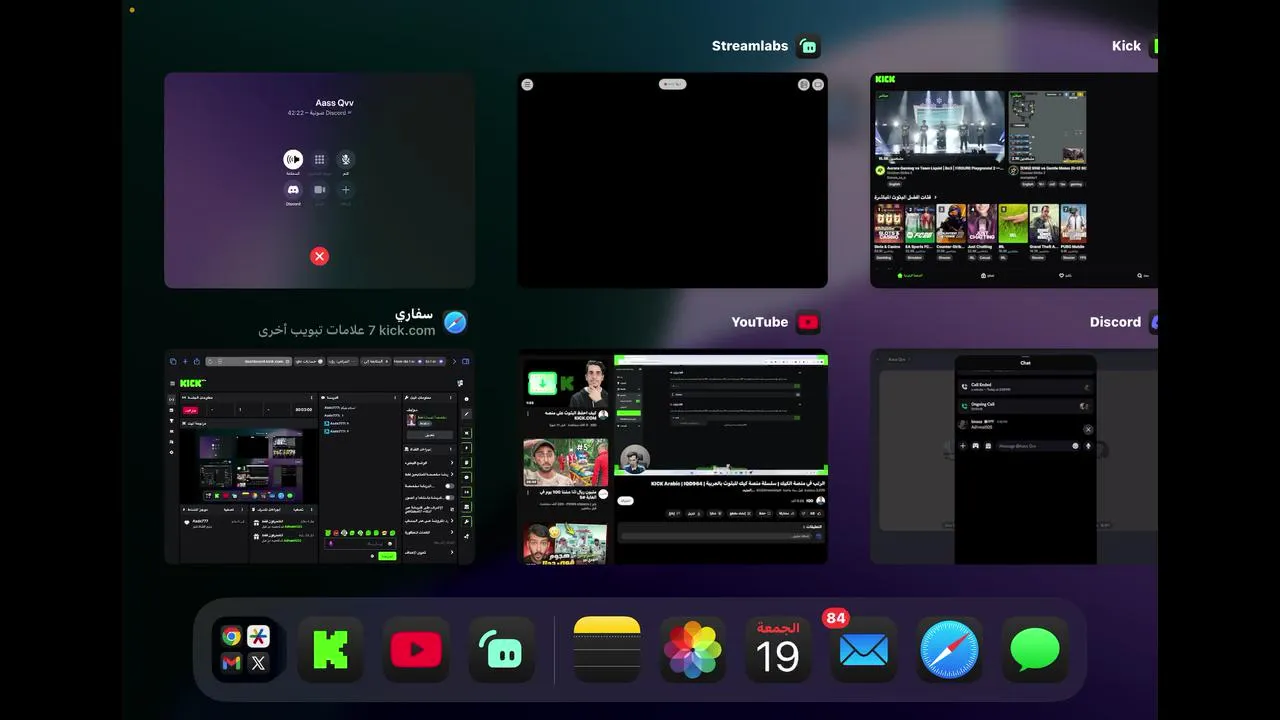Tap the add (plus) button in call card
Viewport: 1280px width, 720px height.
pyautogui.click(x=346, y=189)
